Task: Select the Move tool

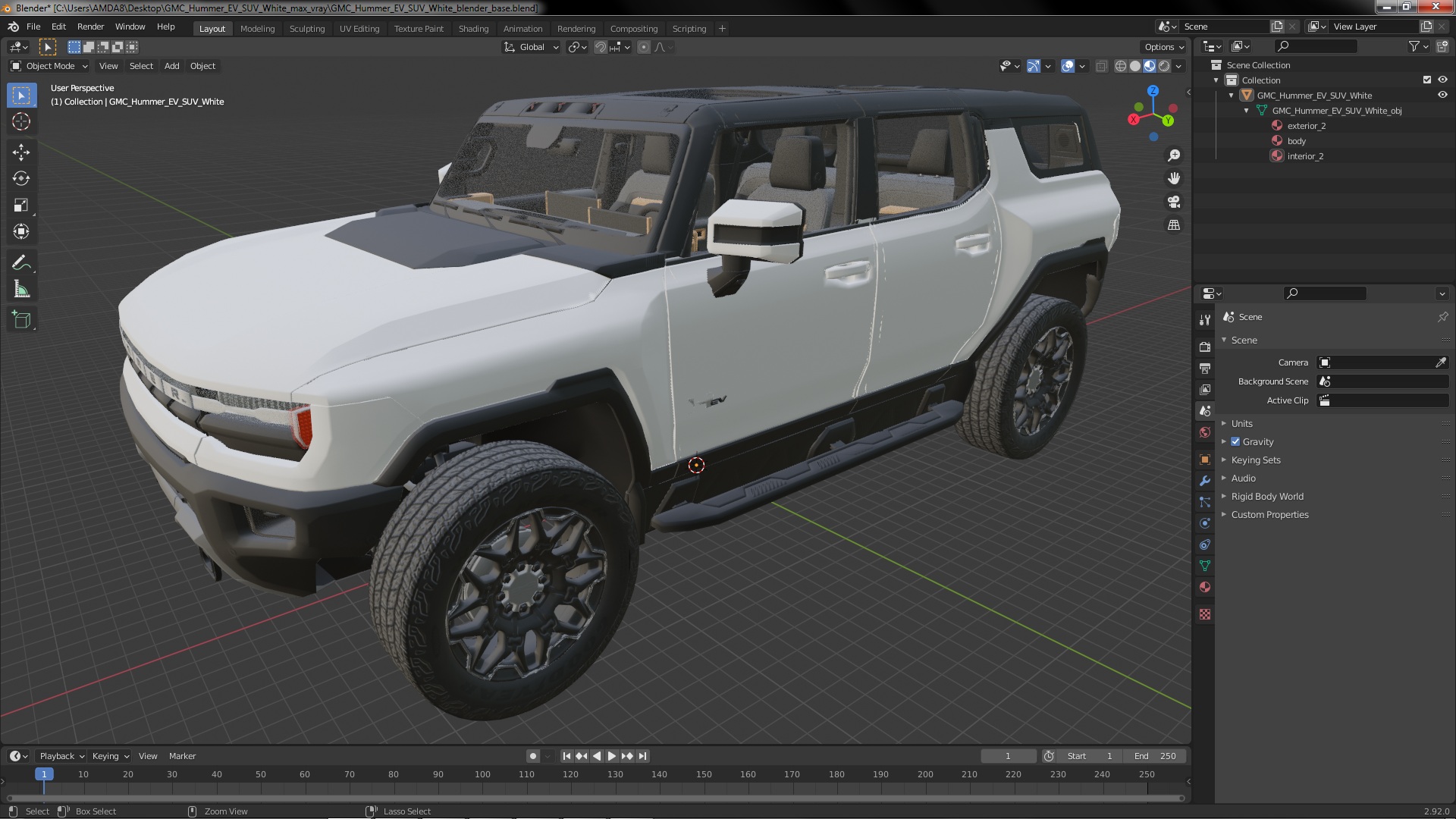Action: click(x=21, y=152)
